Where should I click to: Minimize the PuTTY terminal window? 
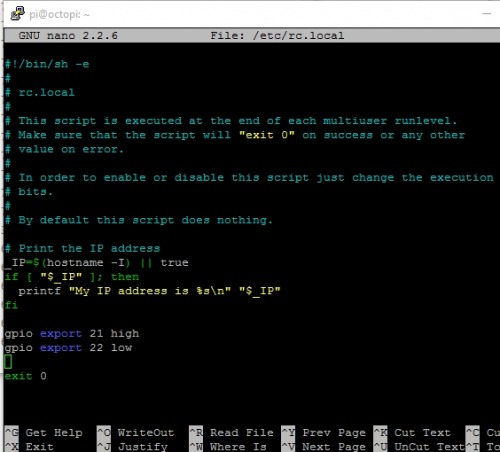pyautogui.click(x=486, y=14)
